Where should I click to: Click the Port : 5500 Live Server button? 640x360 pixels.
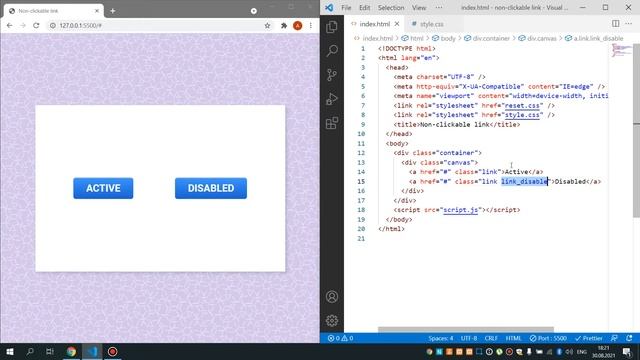click(x=548, y=338)
